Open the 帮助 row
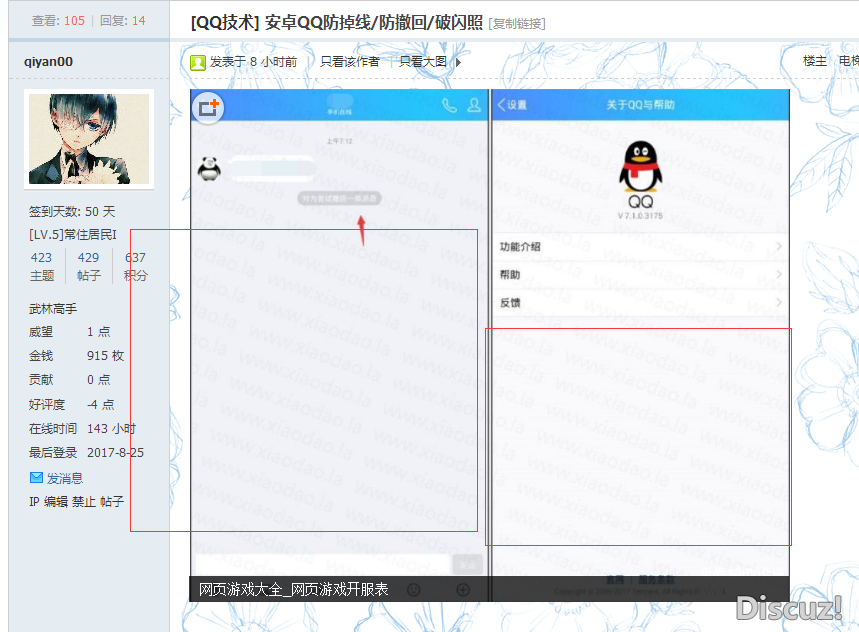 (x=640, y=274)
